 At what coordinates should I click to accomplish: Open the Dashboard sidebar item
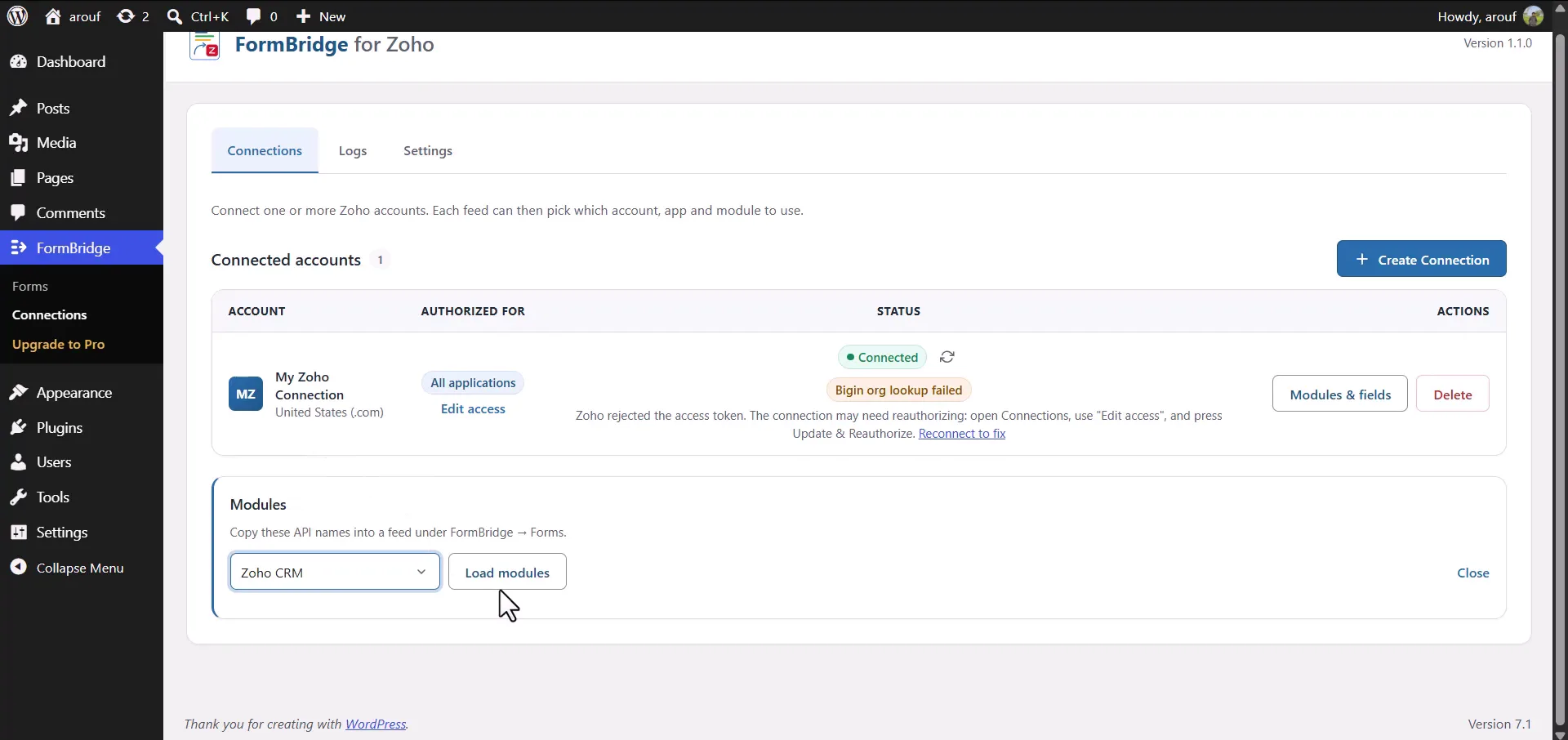82,62
